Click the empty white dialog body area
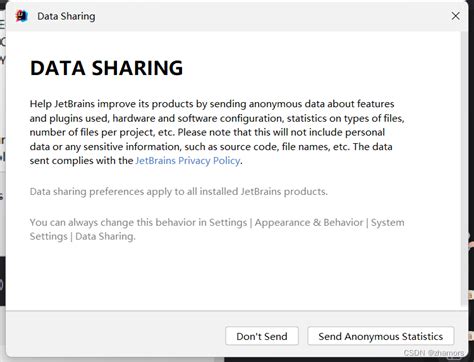 233,275
